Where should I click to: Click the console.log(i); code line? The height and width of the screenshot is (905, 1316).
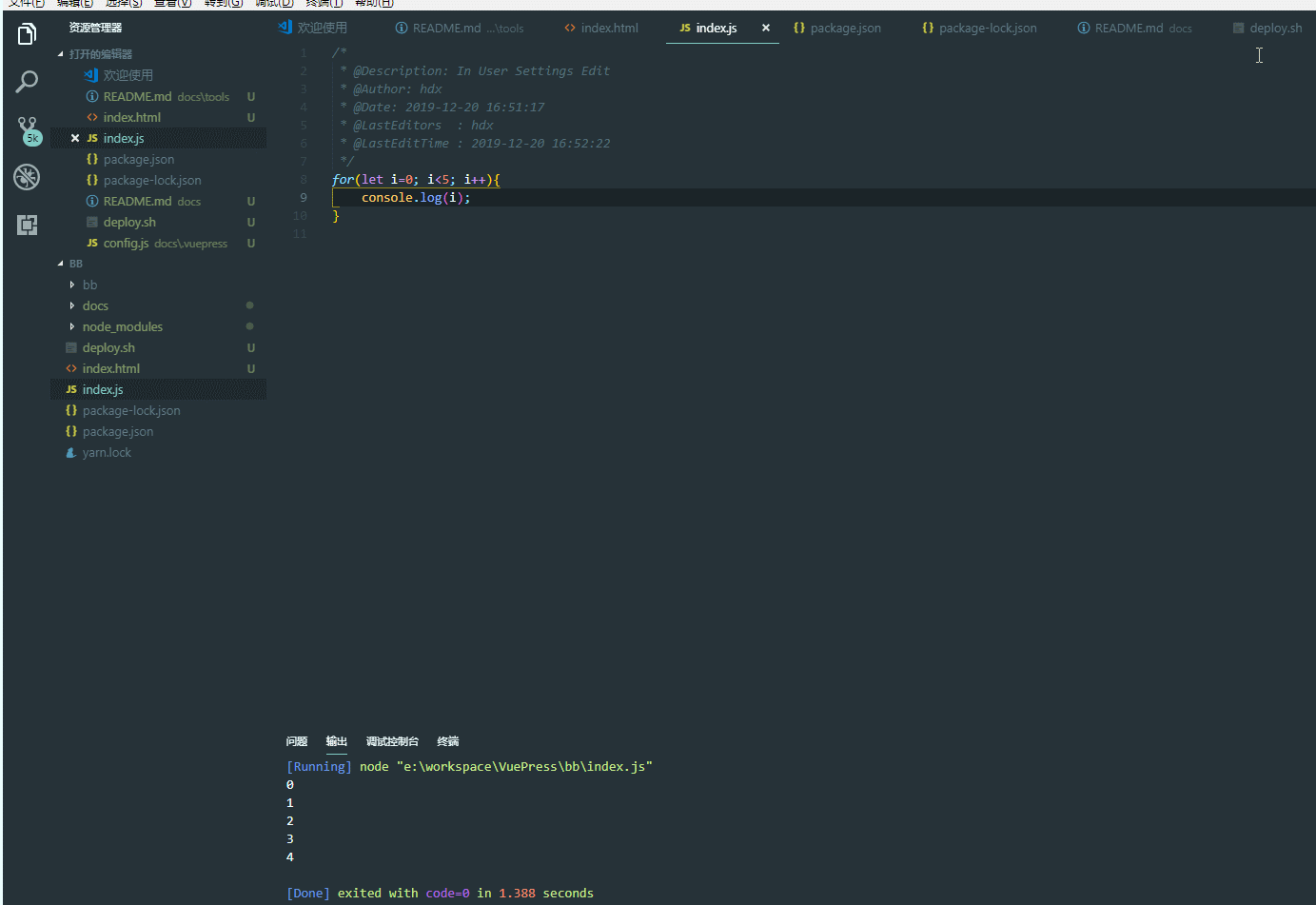click(416, 197)
